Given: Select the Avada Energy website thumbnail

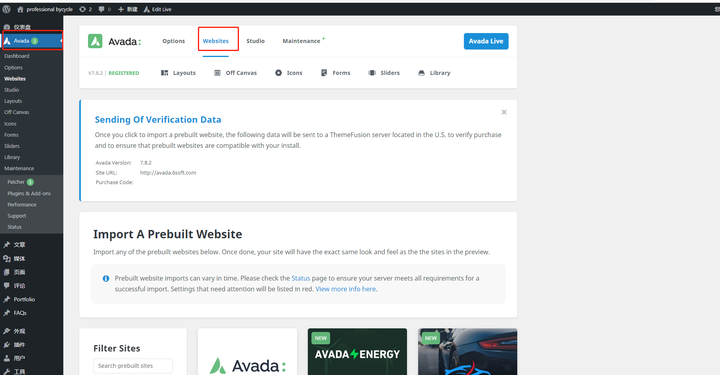Looking at the screenshot, I should tap(357, 352).
